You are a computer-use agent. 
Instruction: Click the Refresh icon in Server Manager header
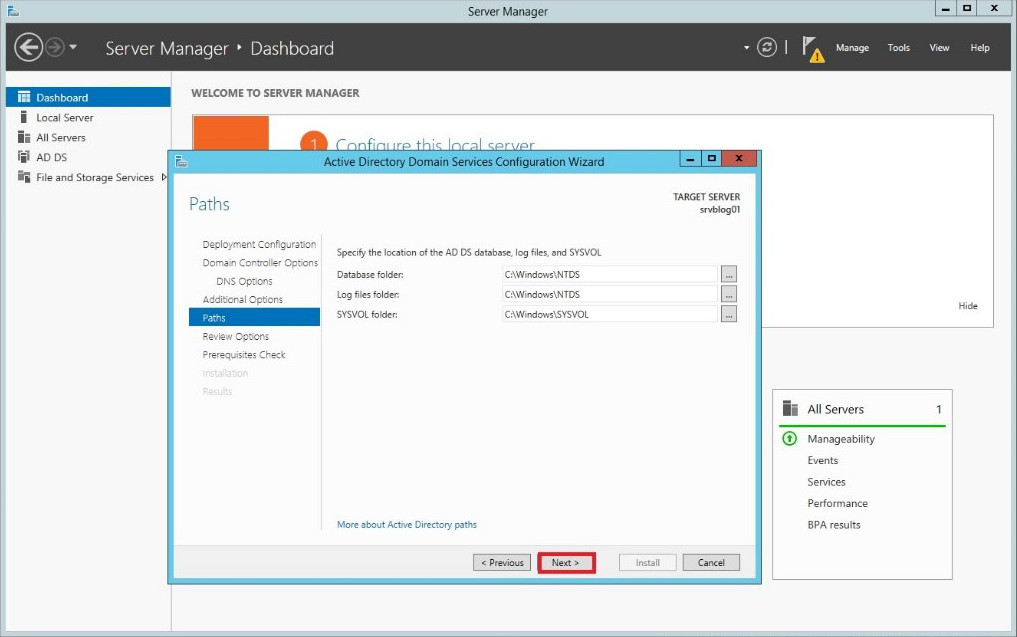tap(767, 47)
